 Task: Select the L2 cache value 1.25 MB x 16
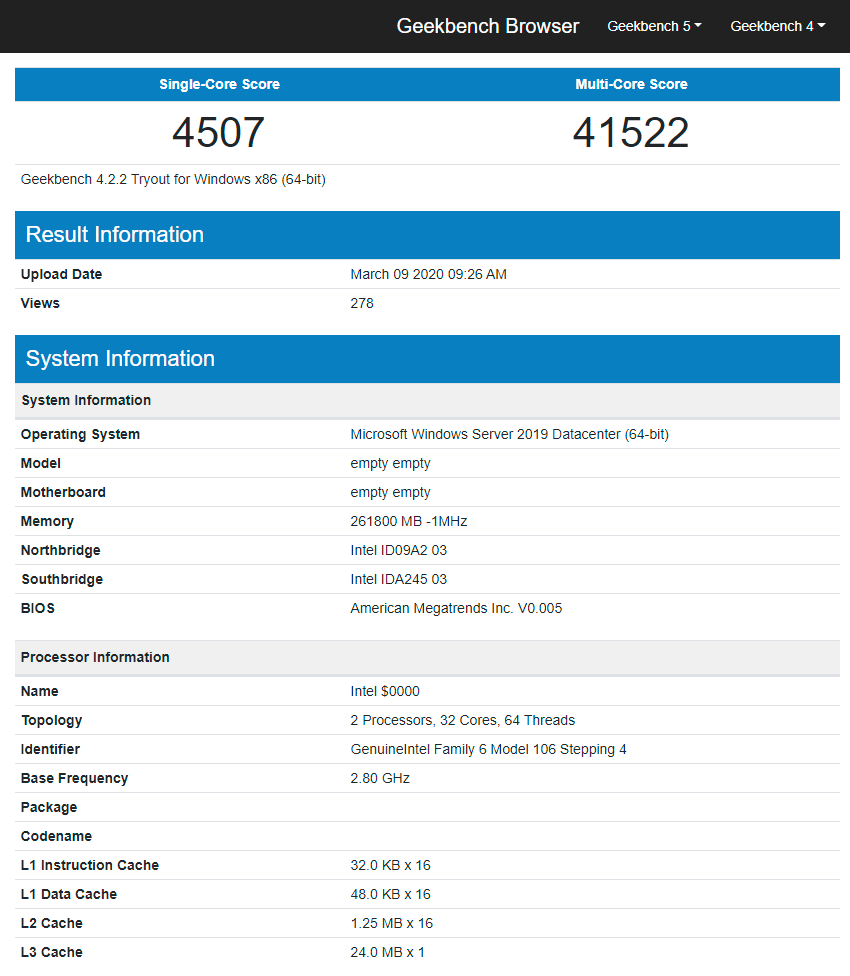(391, 923)
